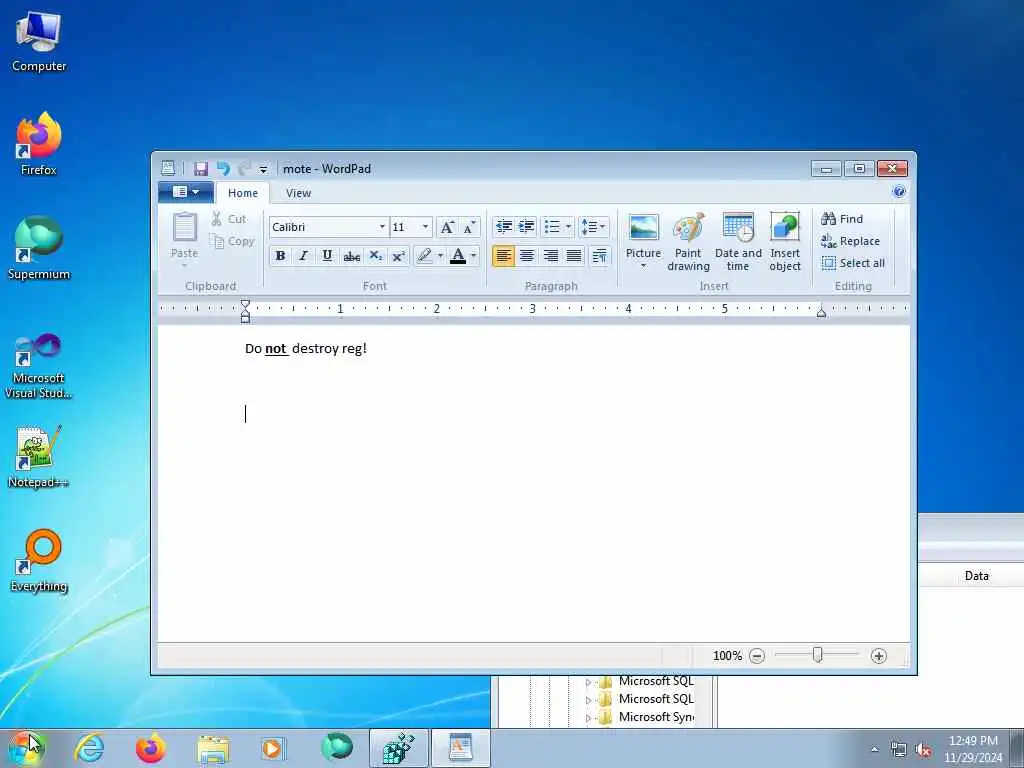Toggle Italic formatting

[303, 255]
